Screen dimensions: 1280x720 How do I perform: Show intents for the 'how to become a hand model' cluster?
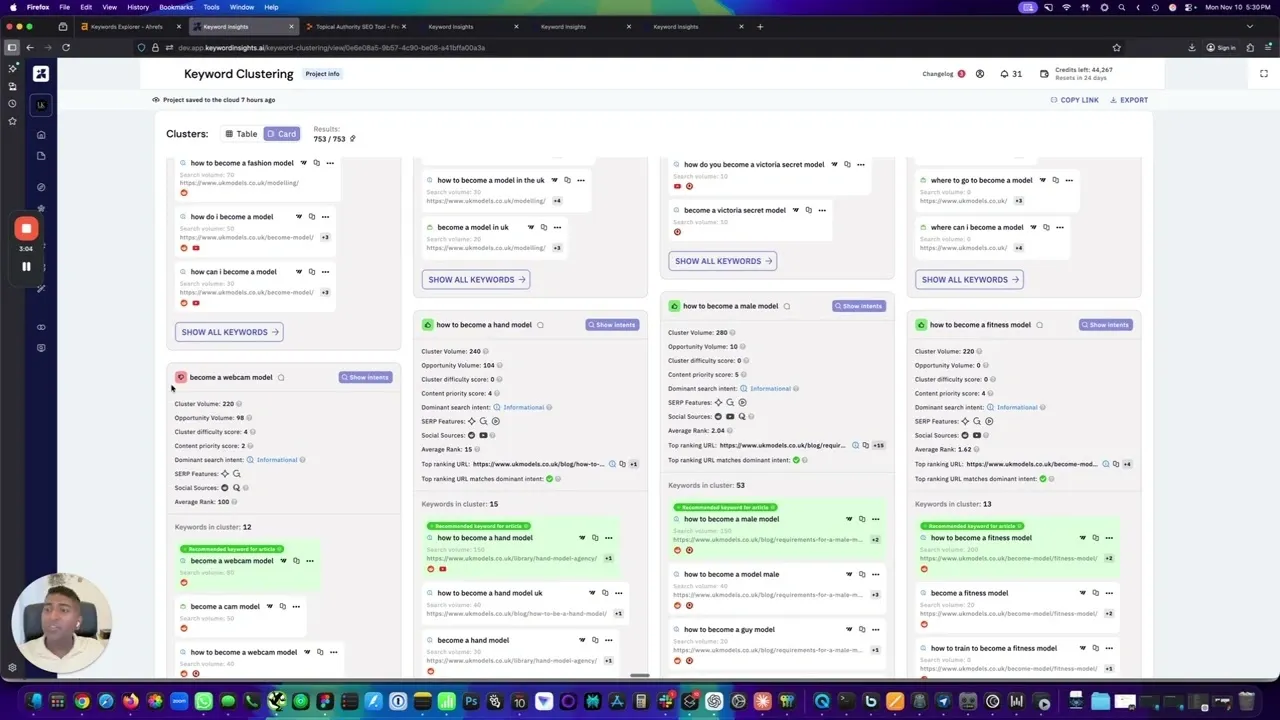[x=612, y=325]
